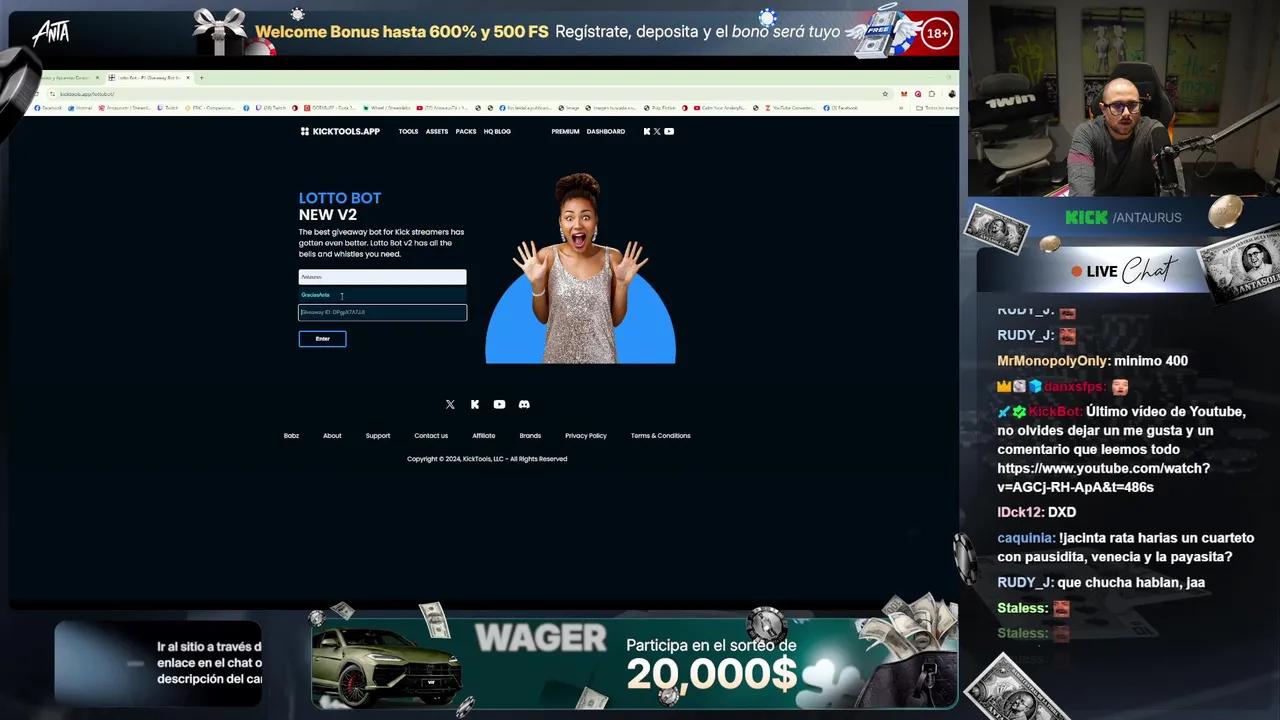Click the surprised woman hero image
Screen dimensions: 1280x720
pos(580,268)
